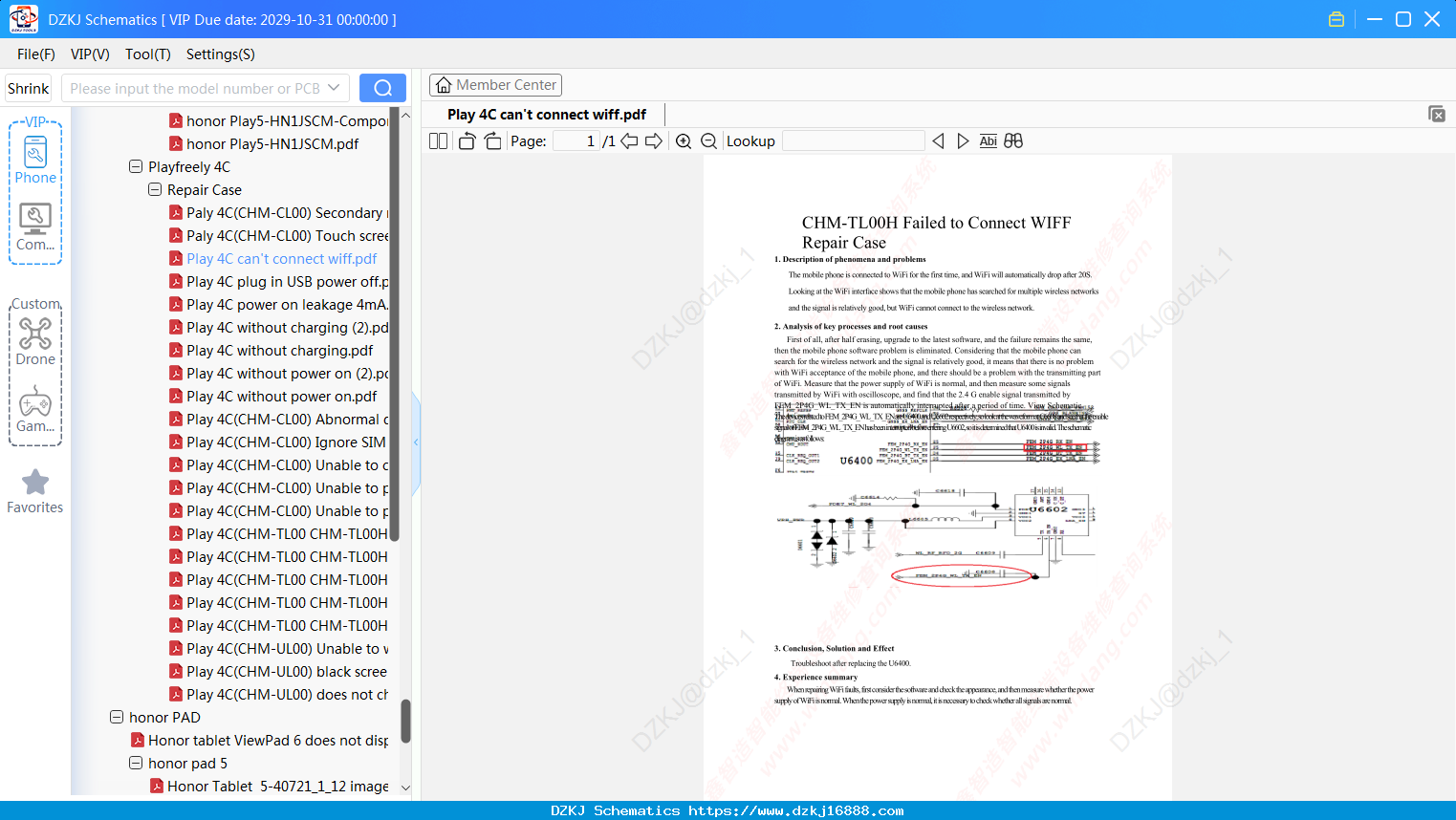Collapse the Playfreely 4C tree node
Image resolution: width=1456 pixels, height=820 pixels.
[x=136, y=166]
